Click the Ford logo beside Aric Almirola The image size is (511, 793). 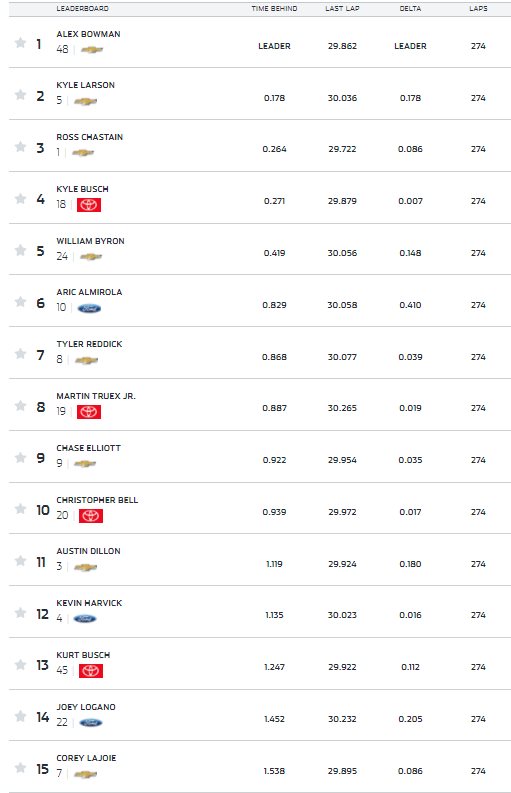tap(89, 308)
